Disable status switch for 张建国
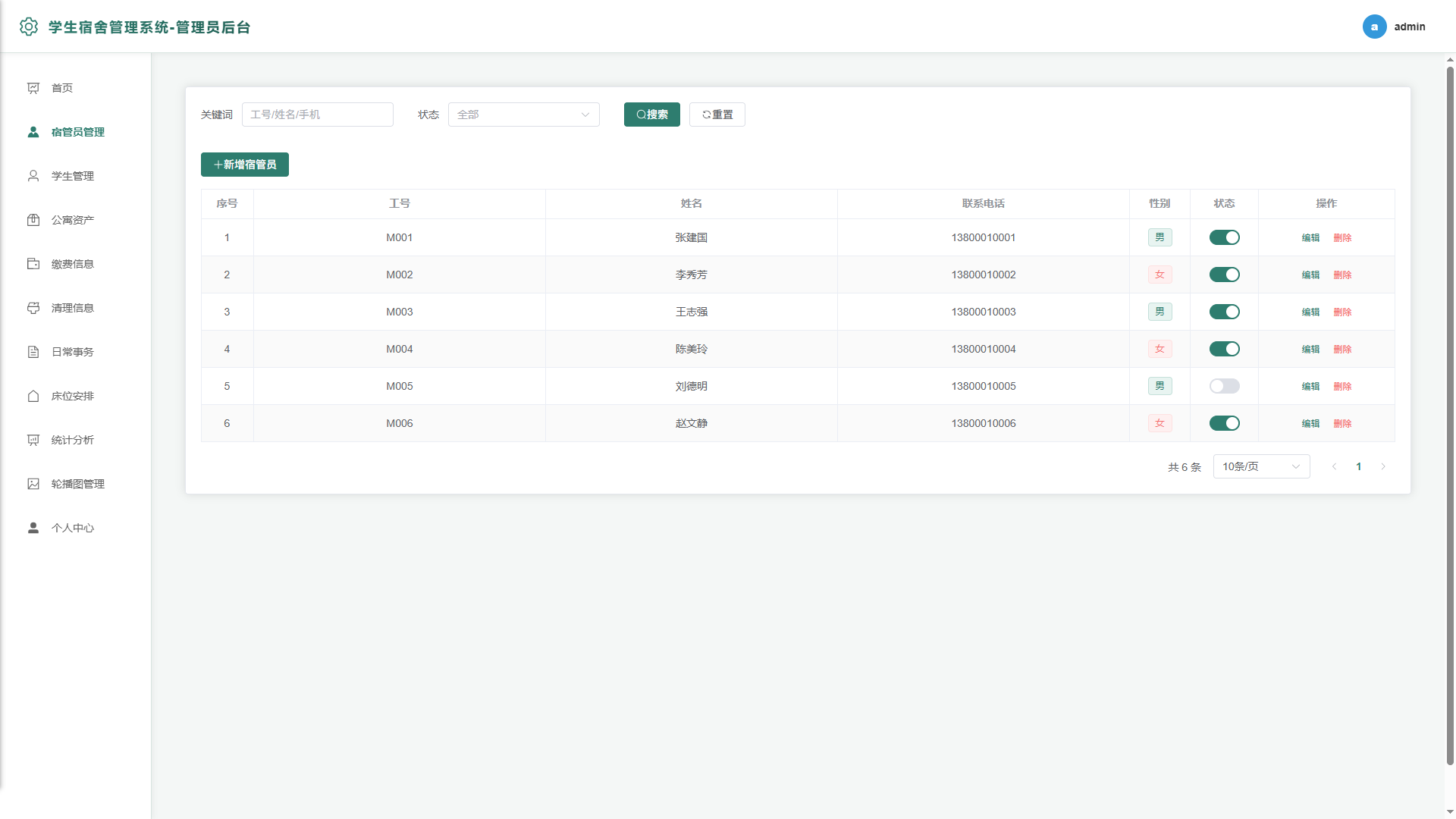Image resolution: width=1456 pixels, height=819 pixels. pyautogui.click(x=1224, y=237)
